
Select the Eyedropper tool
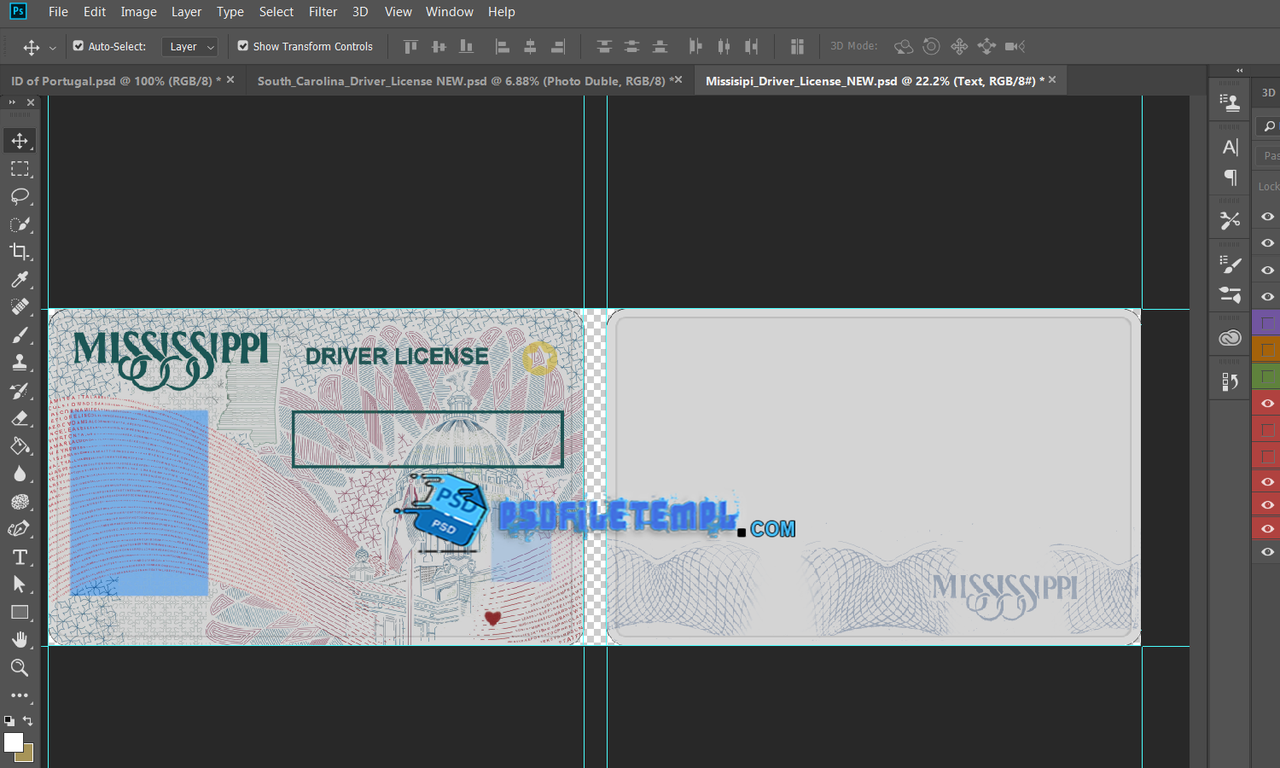tap(20, 280)
